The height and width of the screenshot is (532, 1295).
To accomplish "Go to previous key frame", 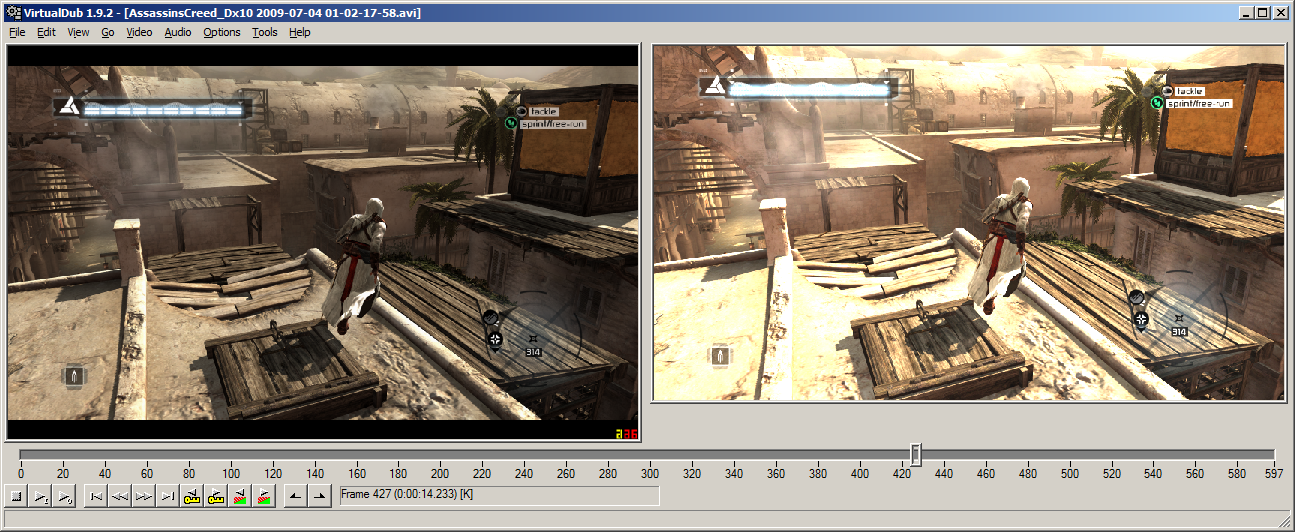I will pos(192,496).
